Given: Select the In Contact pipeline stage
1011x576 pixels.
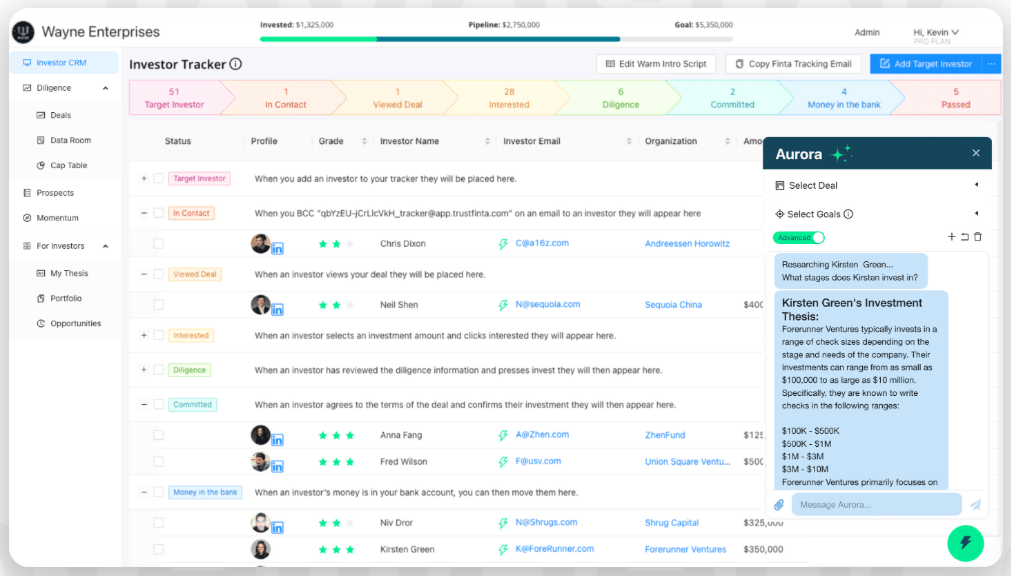Looking at the screenshot, I should pos(286,98).
